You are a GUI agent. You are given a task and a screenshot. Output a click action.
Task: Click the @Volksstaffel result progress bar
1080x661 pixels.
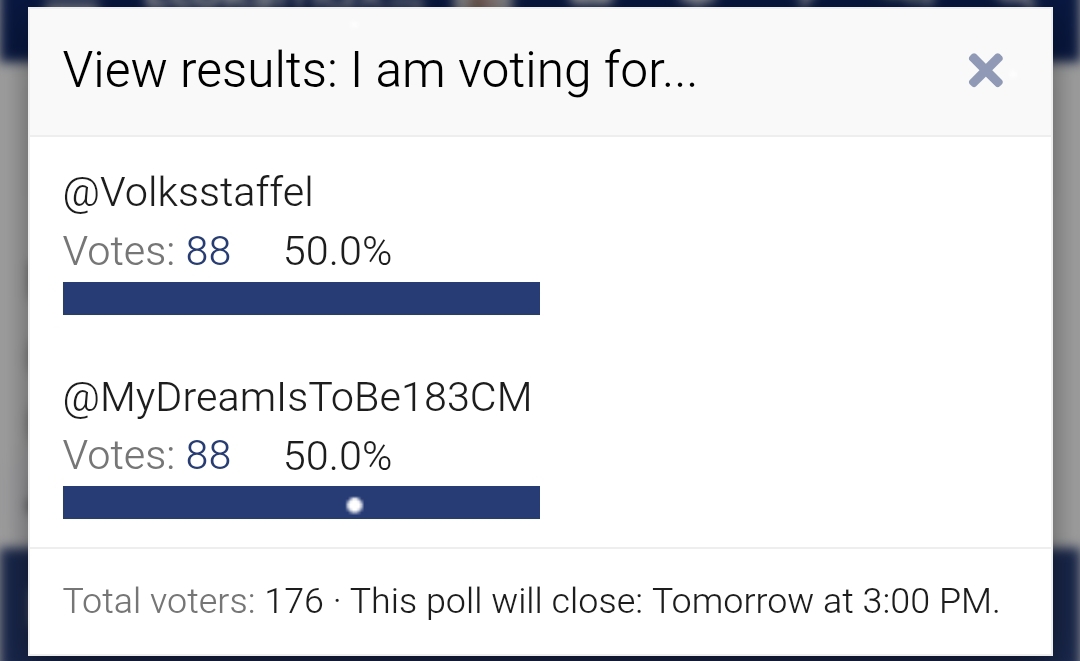(301, 298)
